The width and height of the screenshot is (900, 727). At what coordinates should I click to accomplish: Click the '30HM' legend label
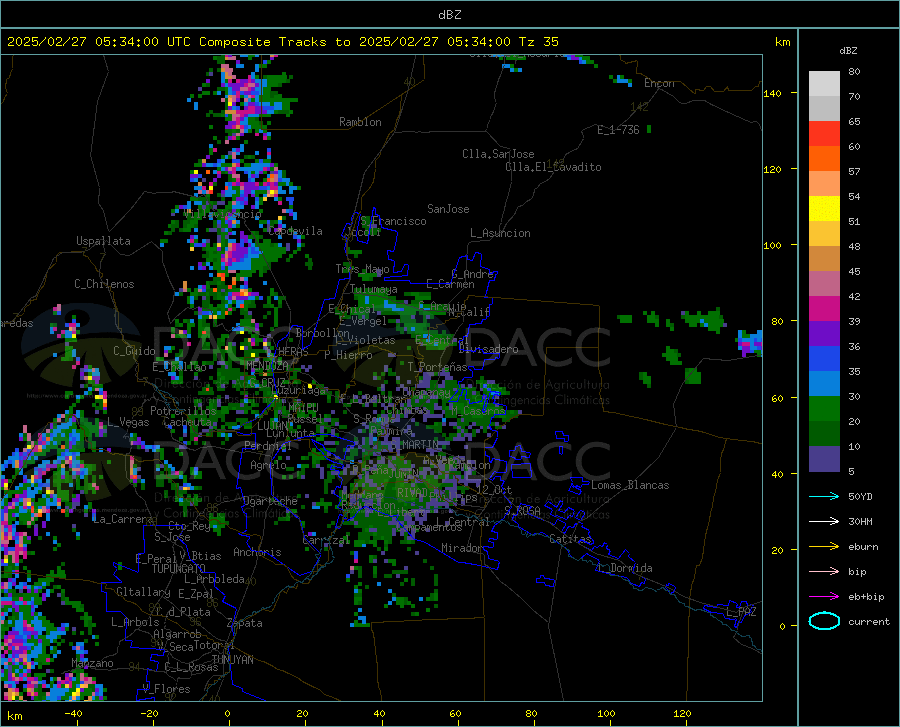click(x=860, y=521)
